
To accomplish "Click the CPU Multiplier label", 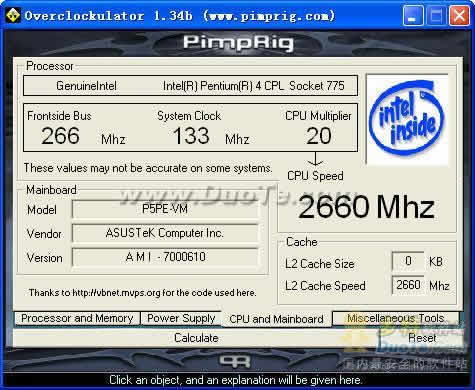I will [318, 116].
